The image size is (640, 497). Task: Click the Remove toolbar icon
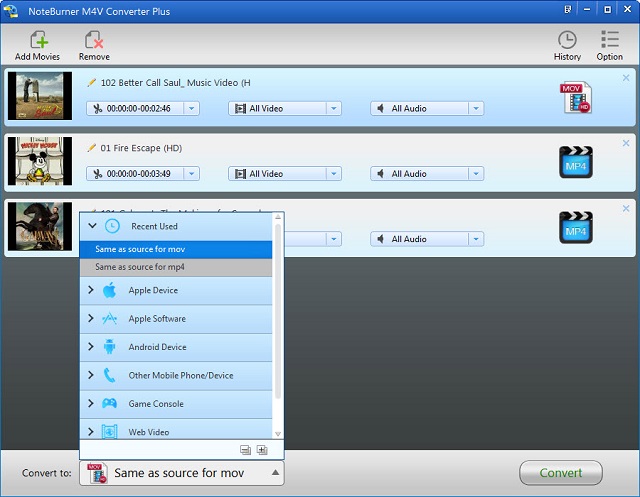[94, 40]
